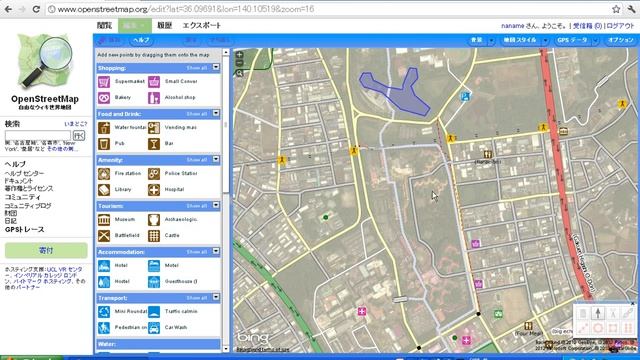This screenshot has height=360, width=640.
Task: Zoom in with the map plus button
Action: [240, 54]
